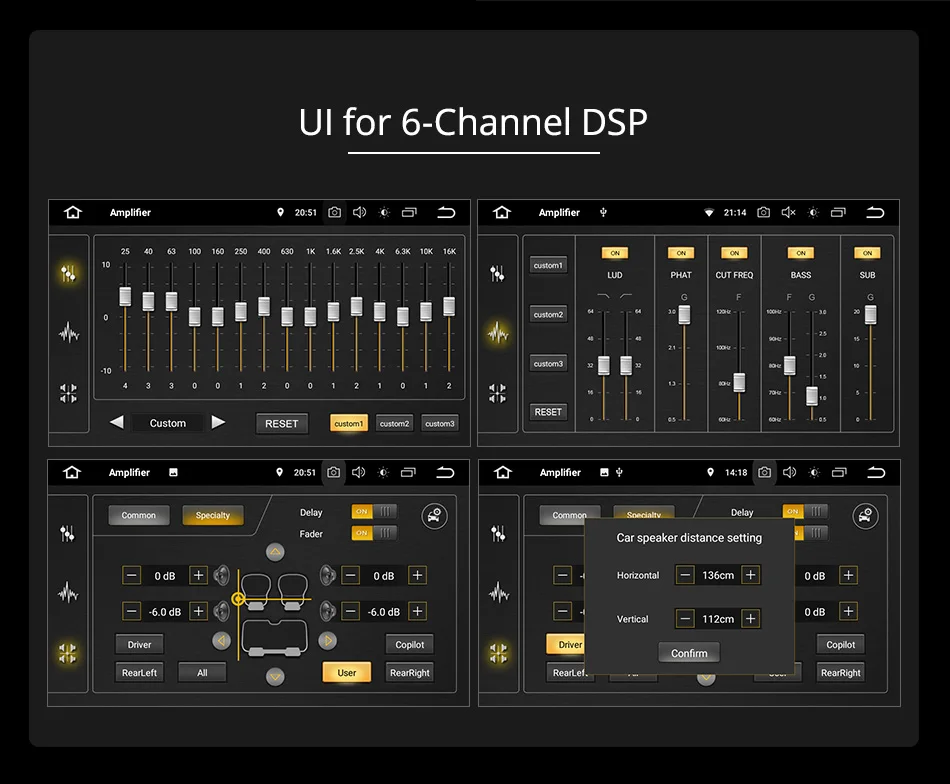
Task: Toggle SUB ON switch
Action: [867, 253]
